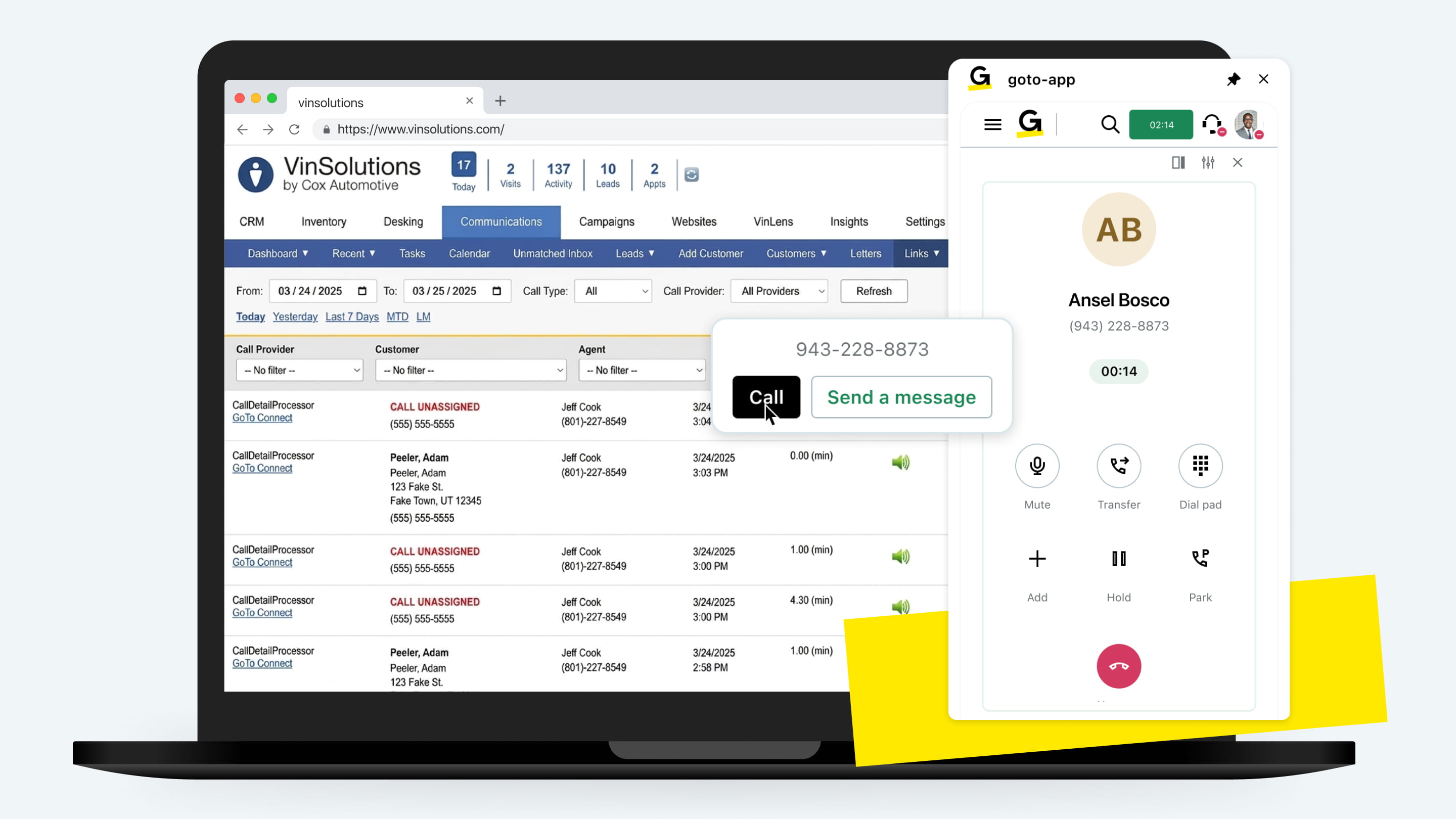1456x819 pixels.
Task: Open the VinLens tab
Action: (772, 222)
